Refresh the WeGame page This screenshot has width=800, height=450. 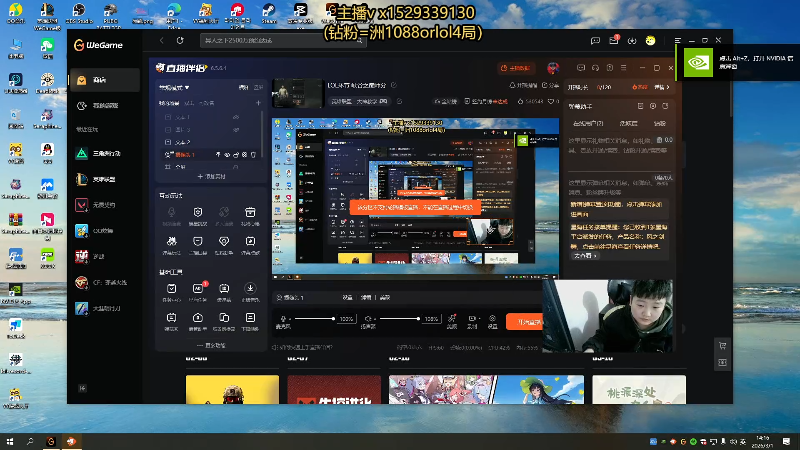tap(180, 40)
